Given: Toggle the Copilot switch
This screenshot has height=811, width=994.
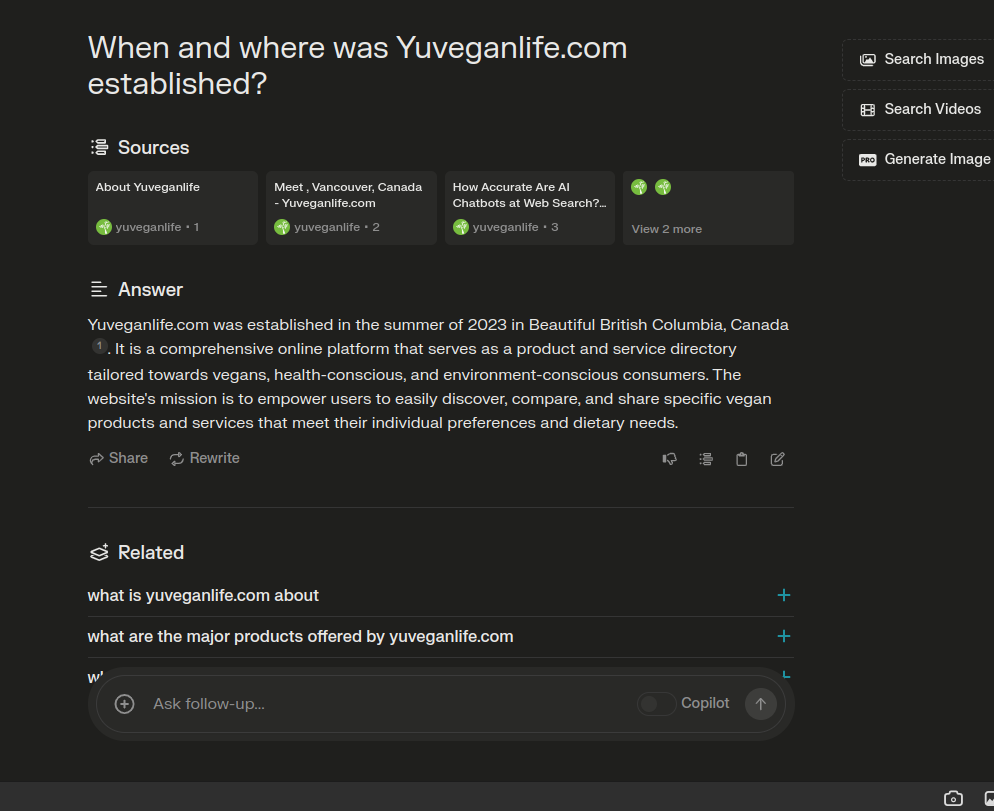Looking at the screenshot, I should [657, 704].
